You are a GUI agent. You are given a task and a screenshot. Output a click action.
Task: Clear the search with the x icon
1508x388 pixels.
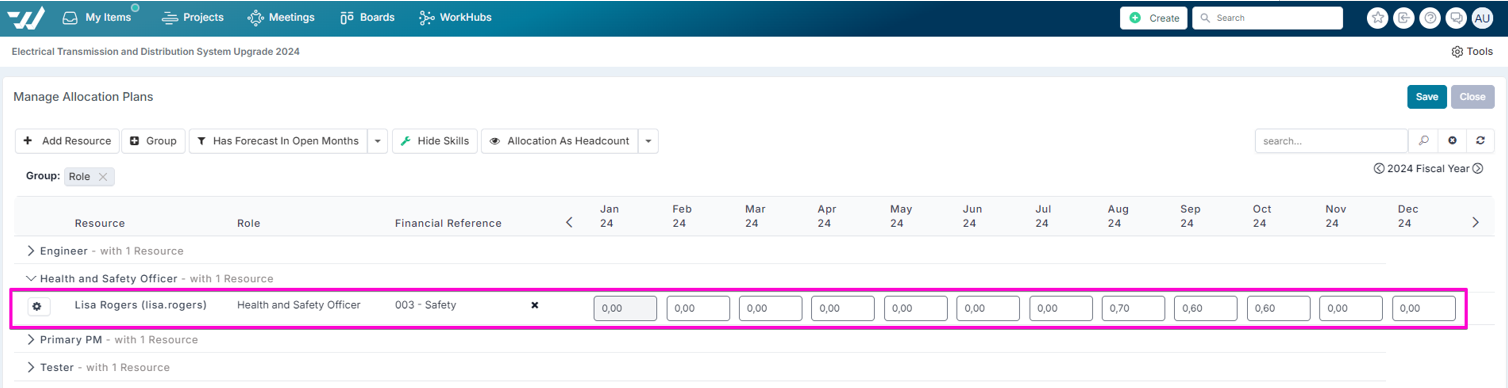coord(1452,141)
